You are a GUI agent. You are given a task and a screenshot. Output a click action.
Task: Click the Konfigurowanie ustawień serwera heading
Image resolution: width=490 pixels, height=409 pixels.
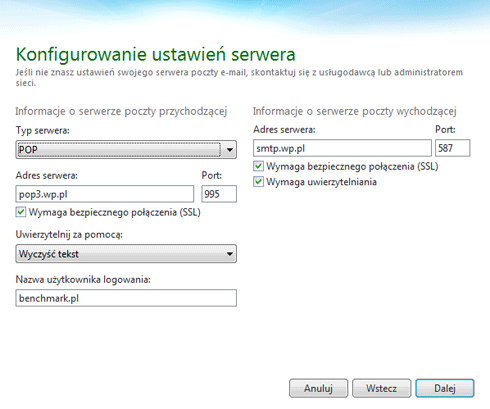click(155, 55)
